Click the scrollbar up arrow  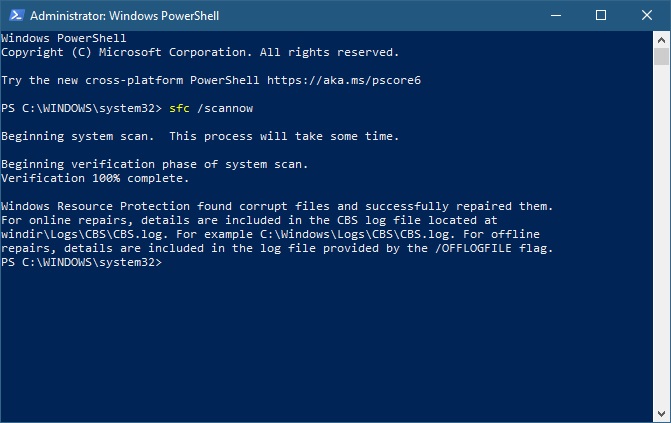coord(661,40)
